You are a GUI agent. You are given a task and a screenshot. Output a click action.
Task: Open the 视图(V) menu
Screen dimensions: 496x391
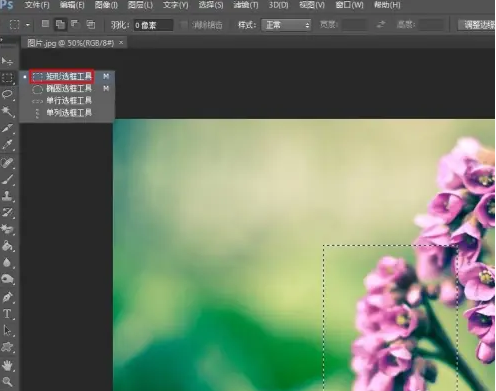click(312, 5)
